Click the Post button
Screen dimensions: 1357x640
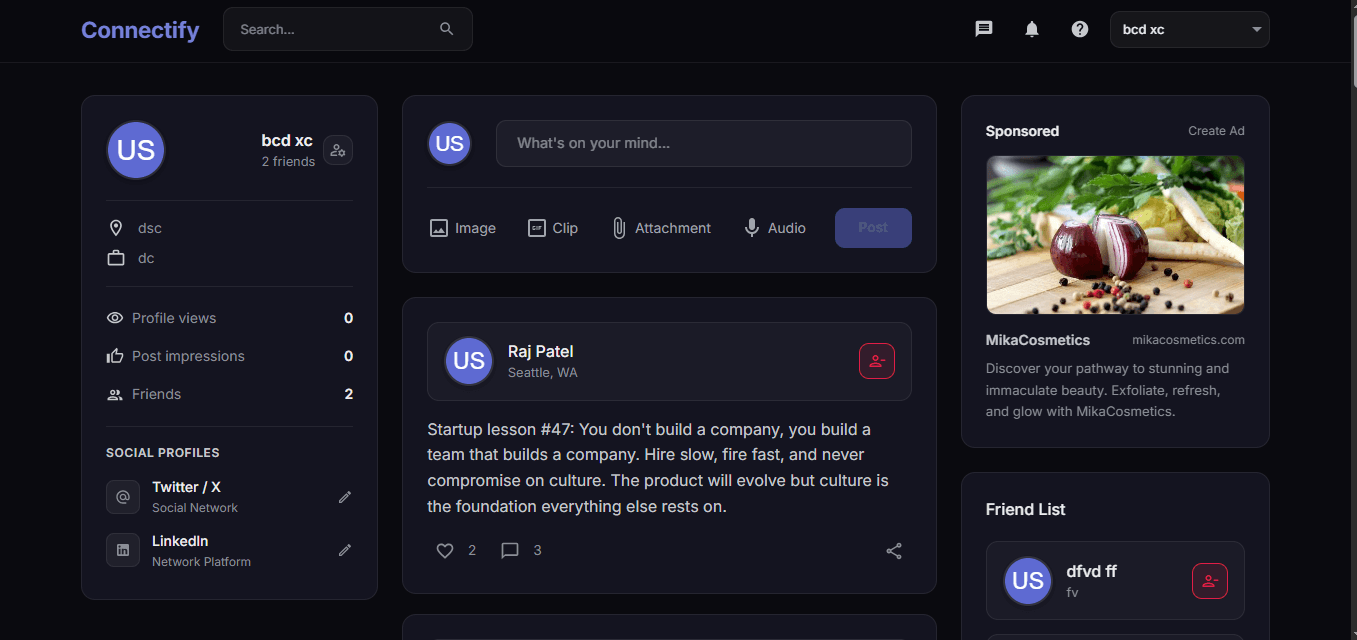[873, 228]
